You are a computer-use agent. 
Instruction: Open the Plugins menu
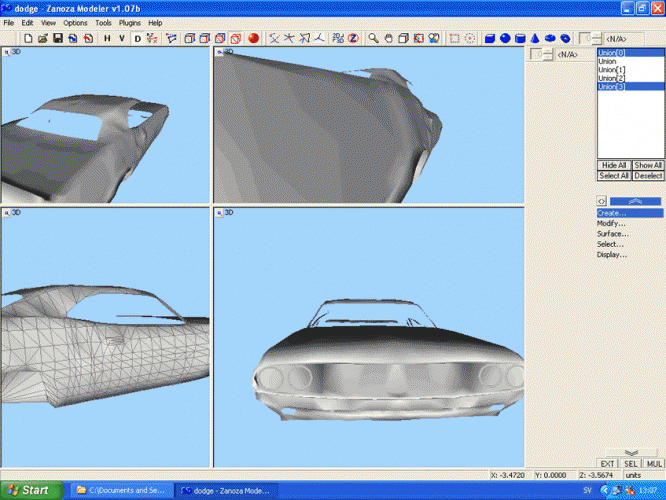pos(130,22)
